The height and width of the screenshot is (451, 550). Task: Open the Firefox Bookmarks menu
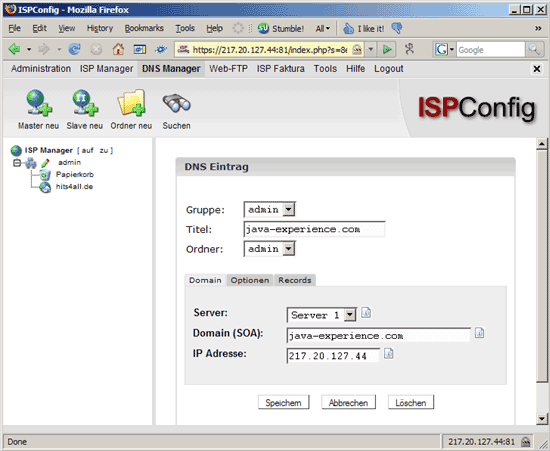click(144, 28)
